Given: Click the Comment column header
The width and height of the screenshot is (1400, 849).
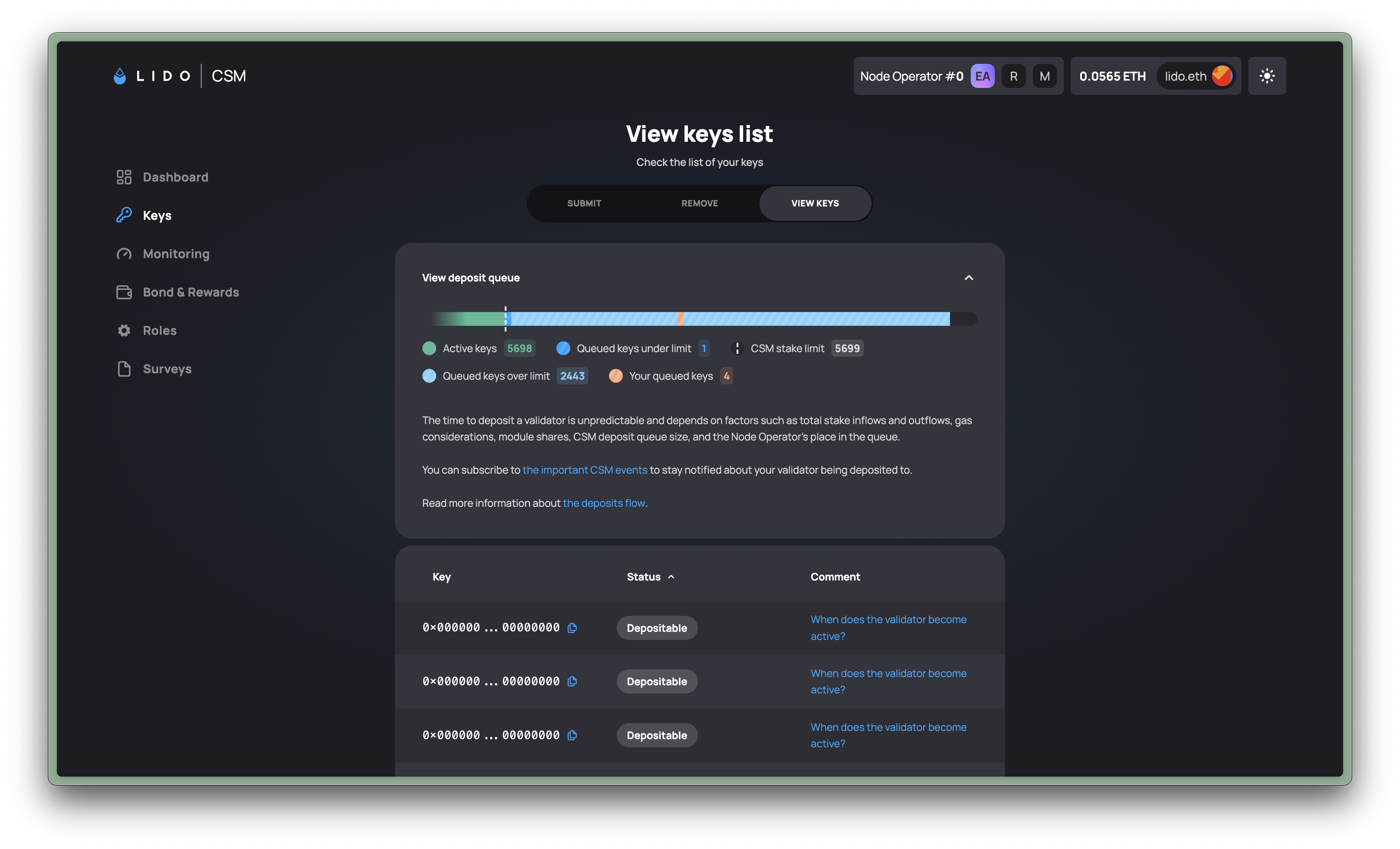Looking at the screenshot, I should 835,577.
